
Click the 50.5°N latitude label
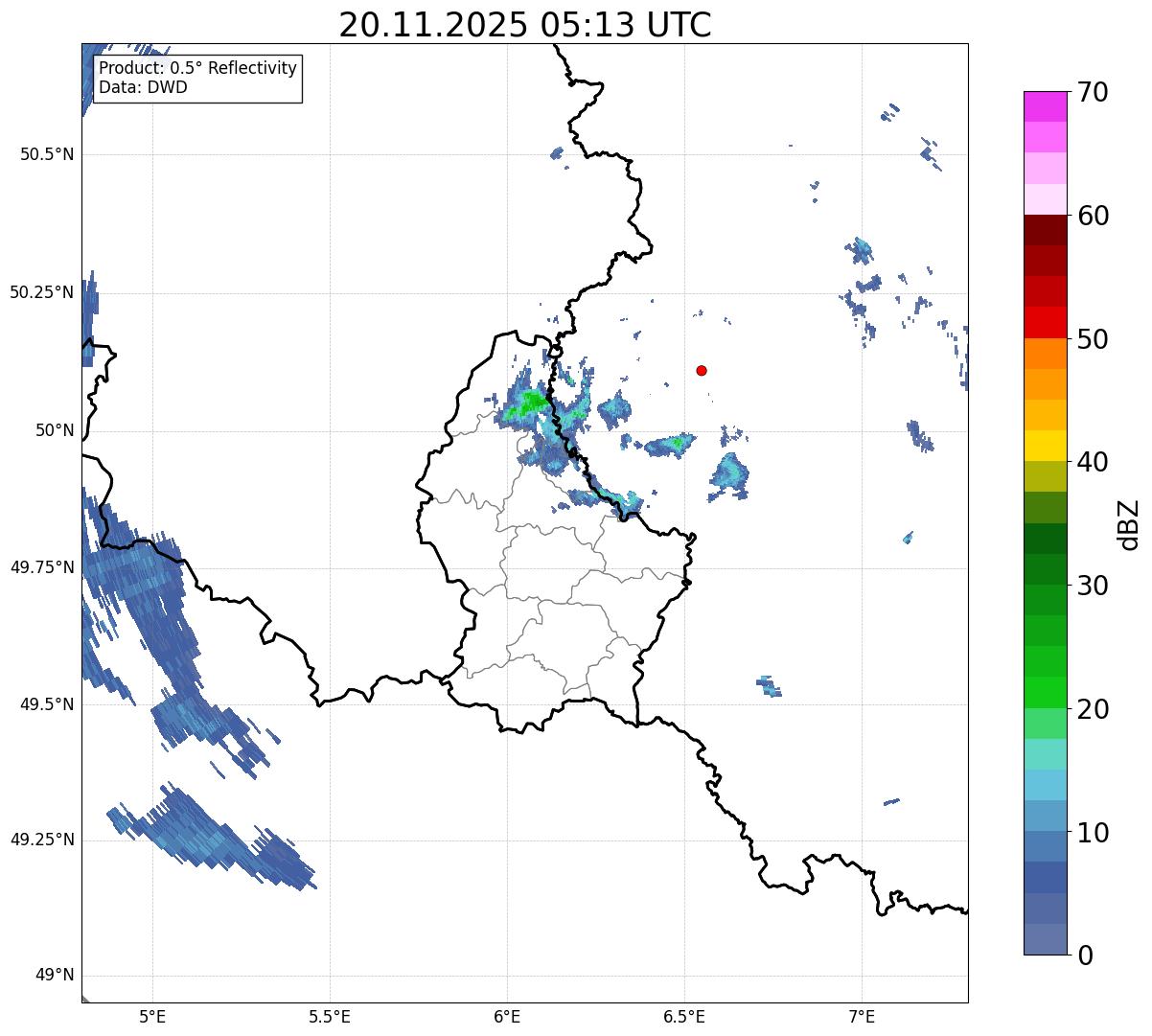(47, 154)
